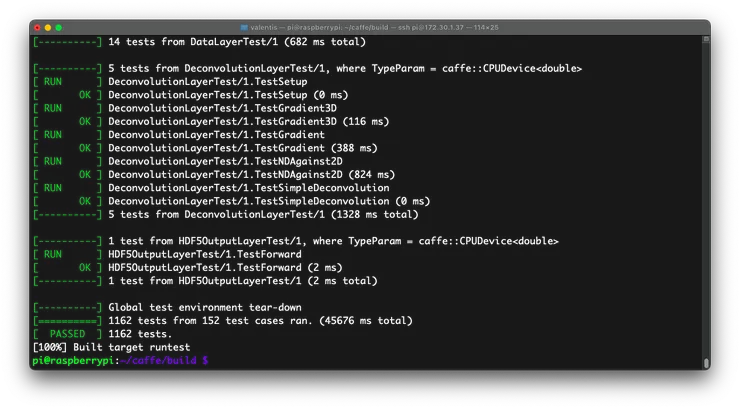Click the green zoom window button
The image size is (740, 409).
59,28
